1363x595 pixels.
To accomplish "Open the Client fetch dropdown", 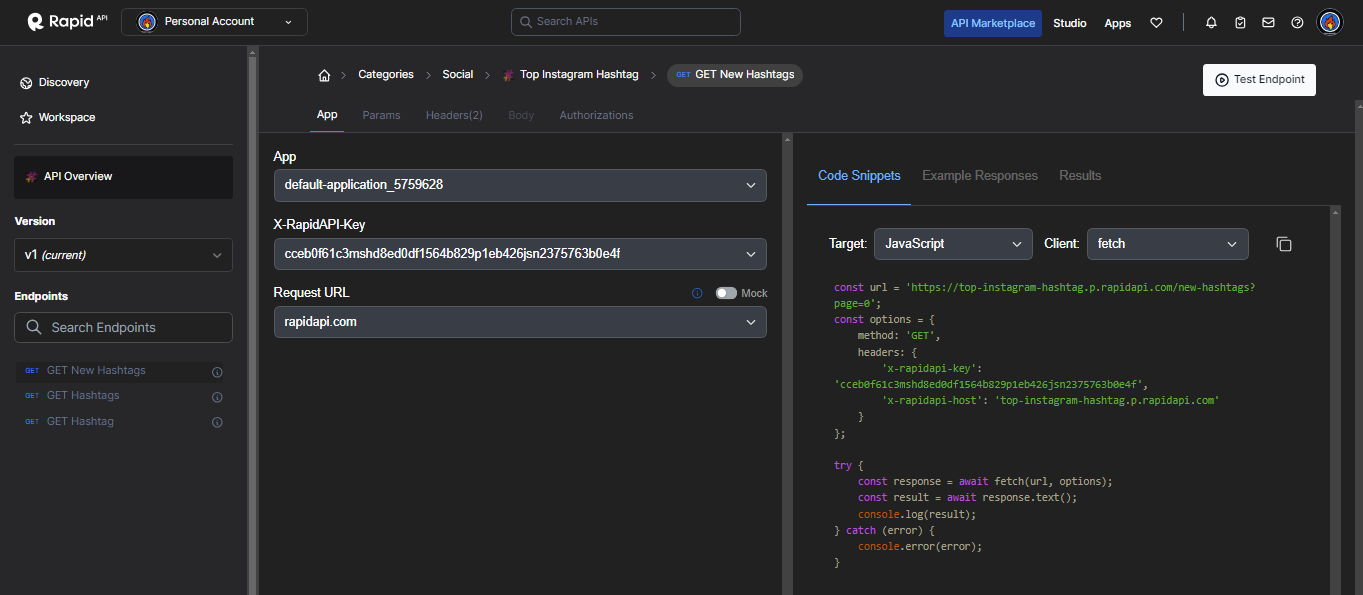I will [x=1168, y=243].
